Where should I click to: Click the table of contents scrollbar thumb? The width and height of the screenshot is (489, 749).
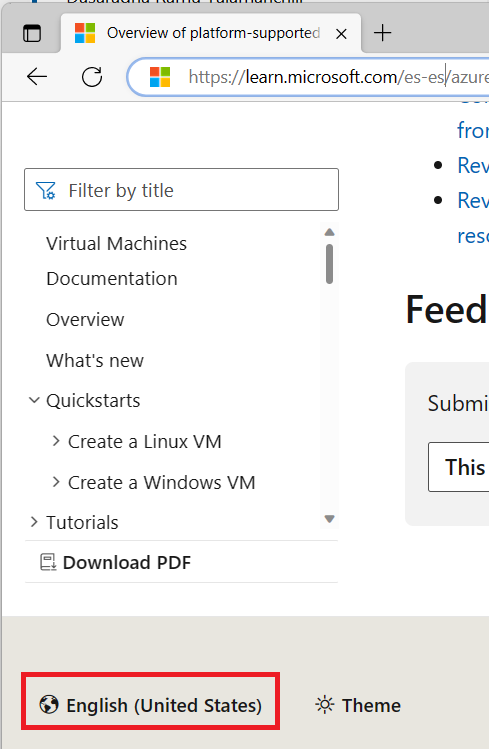329,264
